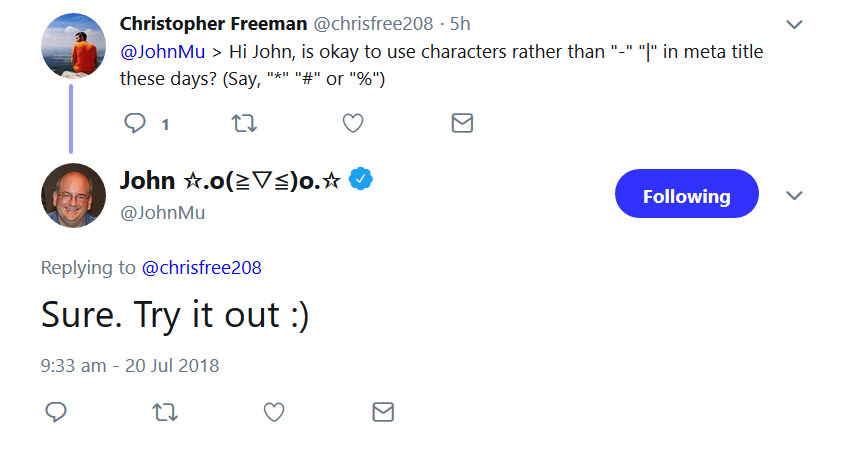Like Christopher Freeman's tweet

(352, 123)
